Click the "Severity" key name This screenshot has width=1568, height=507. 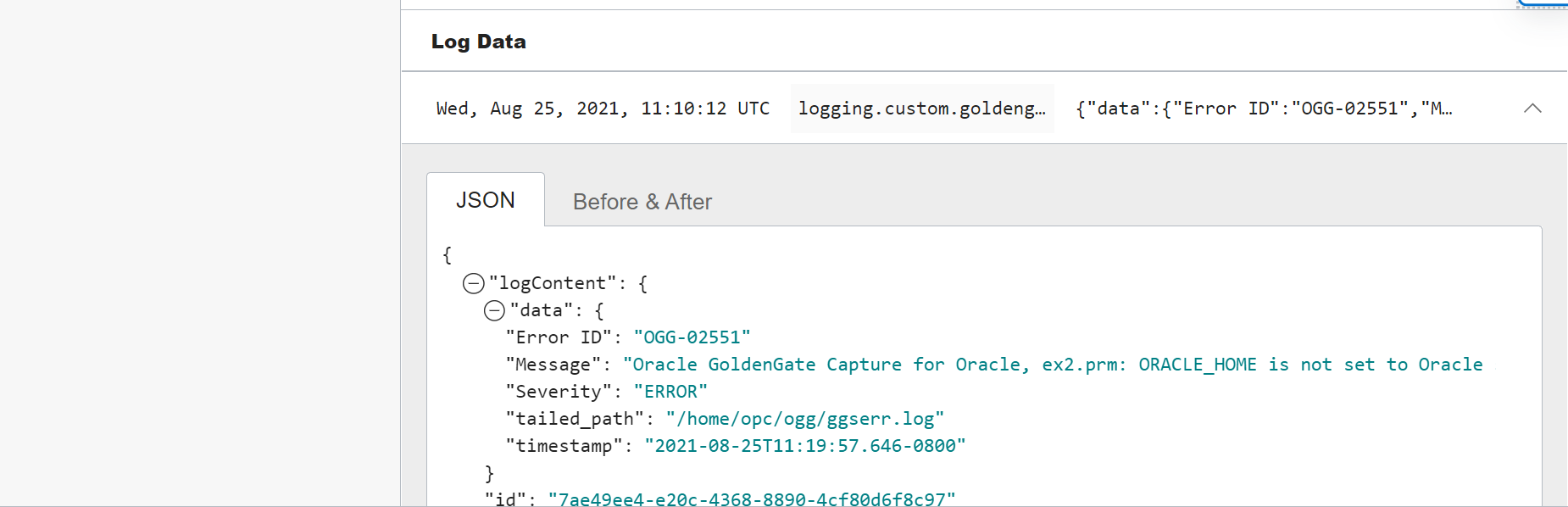[x=559, y=392]
